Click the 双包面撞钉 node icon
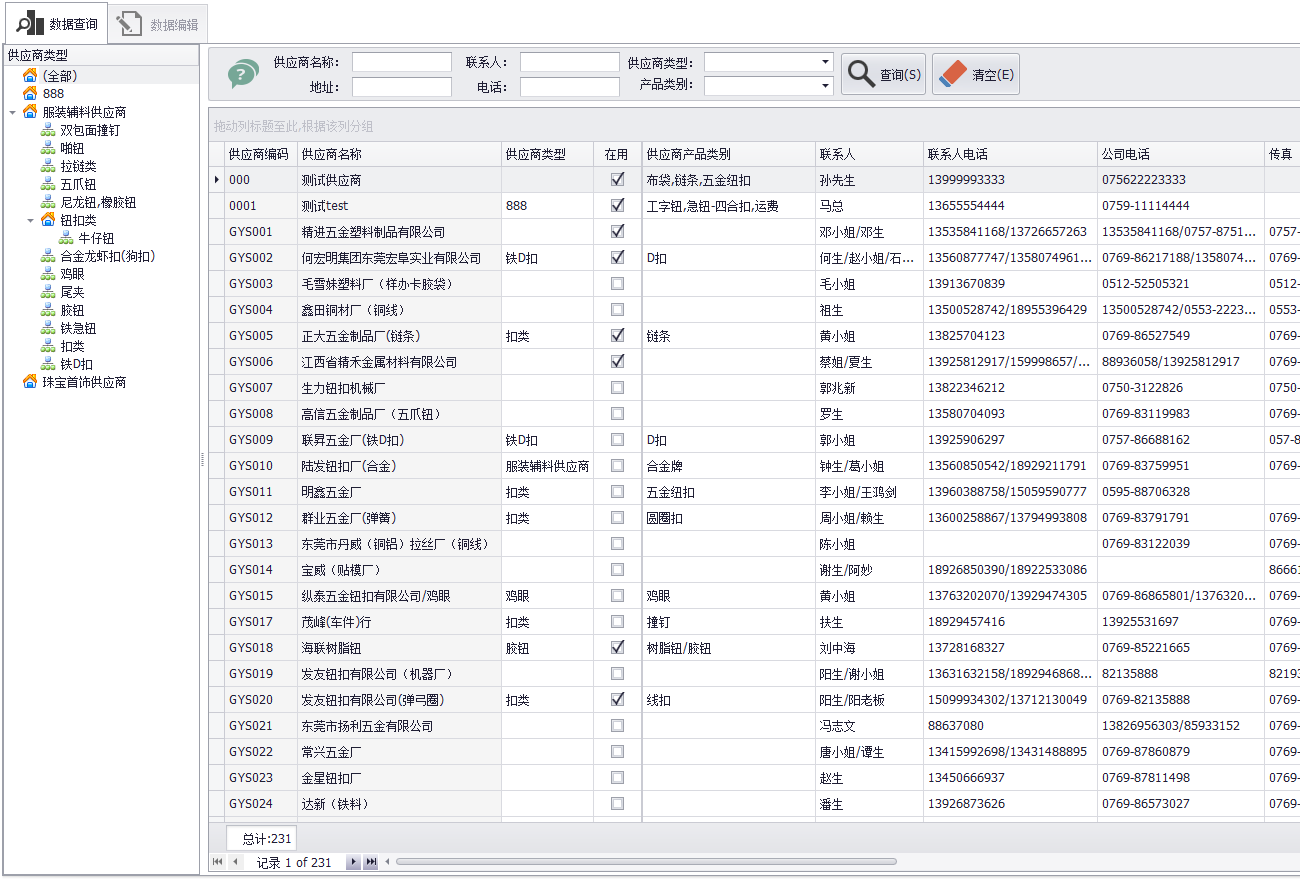The image size is (1300, 882). pos(48,130)
